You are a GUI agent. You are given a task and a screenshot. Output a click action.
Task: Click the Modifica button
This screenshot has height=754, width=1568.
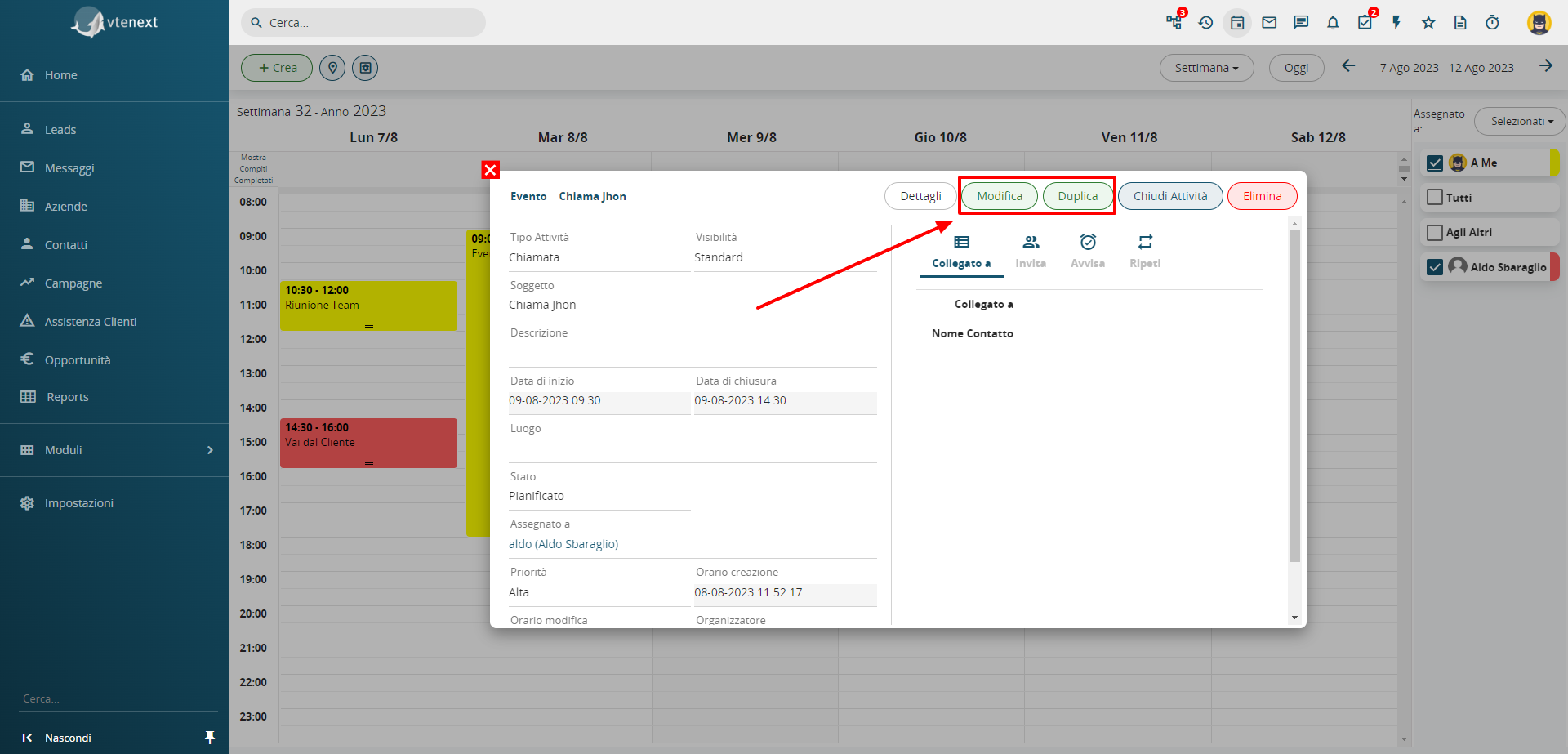point(1000,196)
